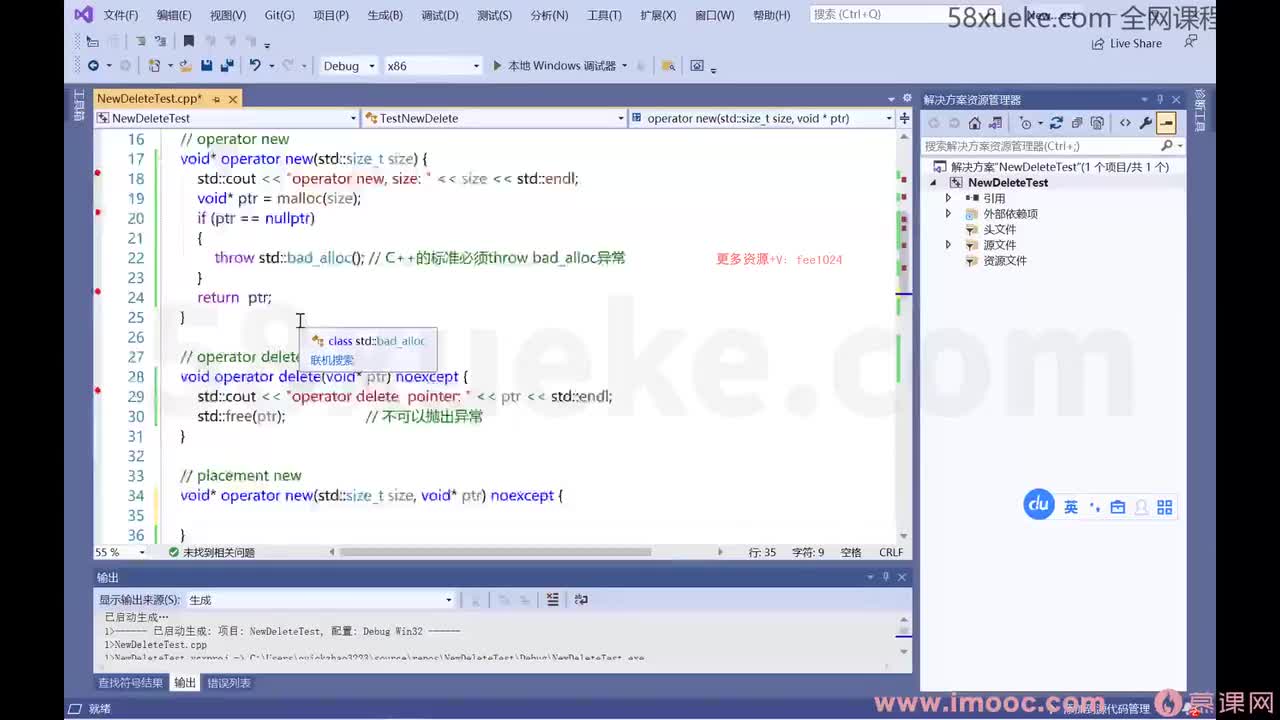This screenshot has width=1280, height=720.
Task: Click the 未找到相关问题 status indicator
Action: pos(211,552)
